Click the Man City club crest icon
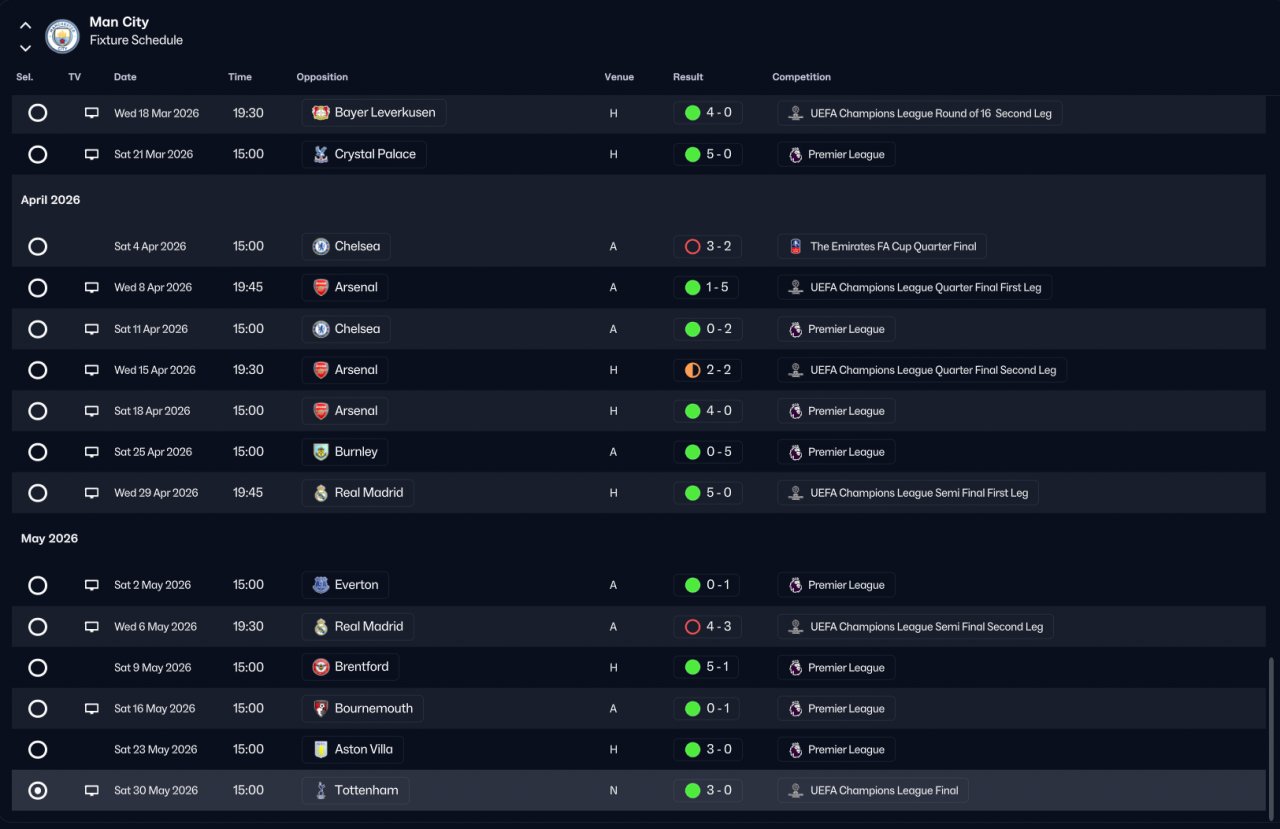 click(x=62, y=37)
